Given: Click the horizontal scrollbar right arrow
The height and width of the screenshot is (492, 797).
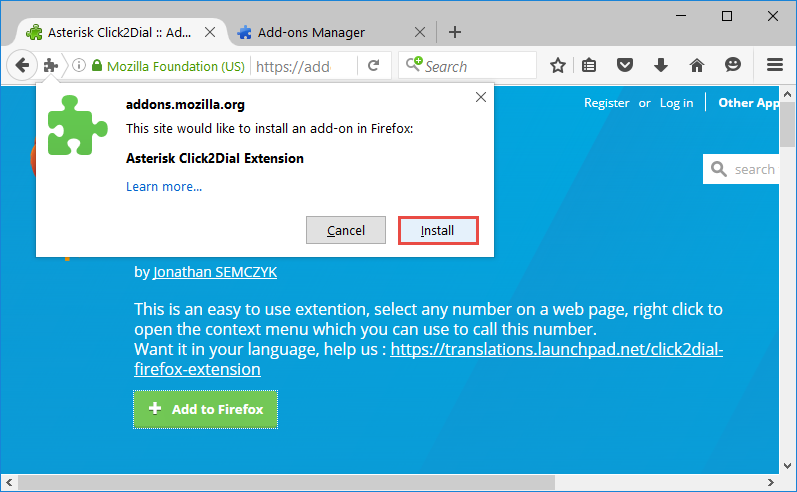Looking at the screenshot, I should click(x=771, y=482).
